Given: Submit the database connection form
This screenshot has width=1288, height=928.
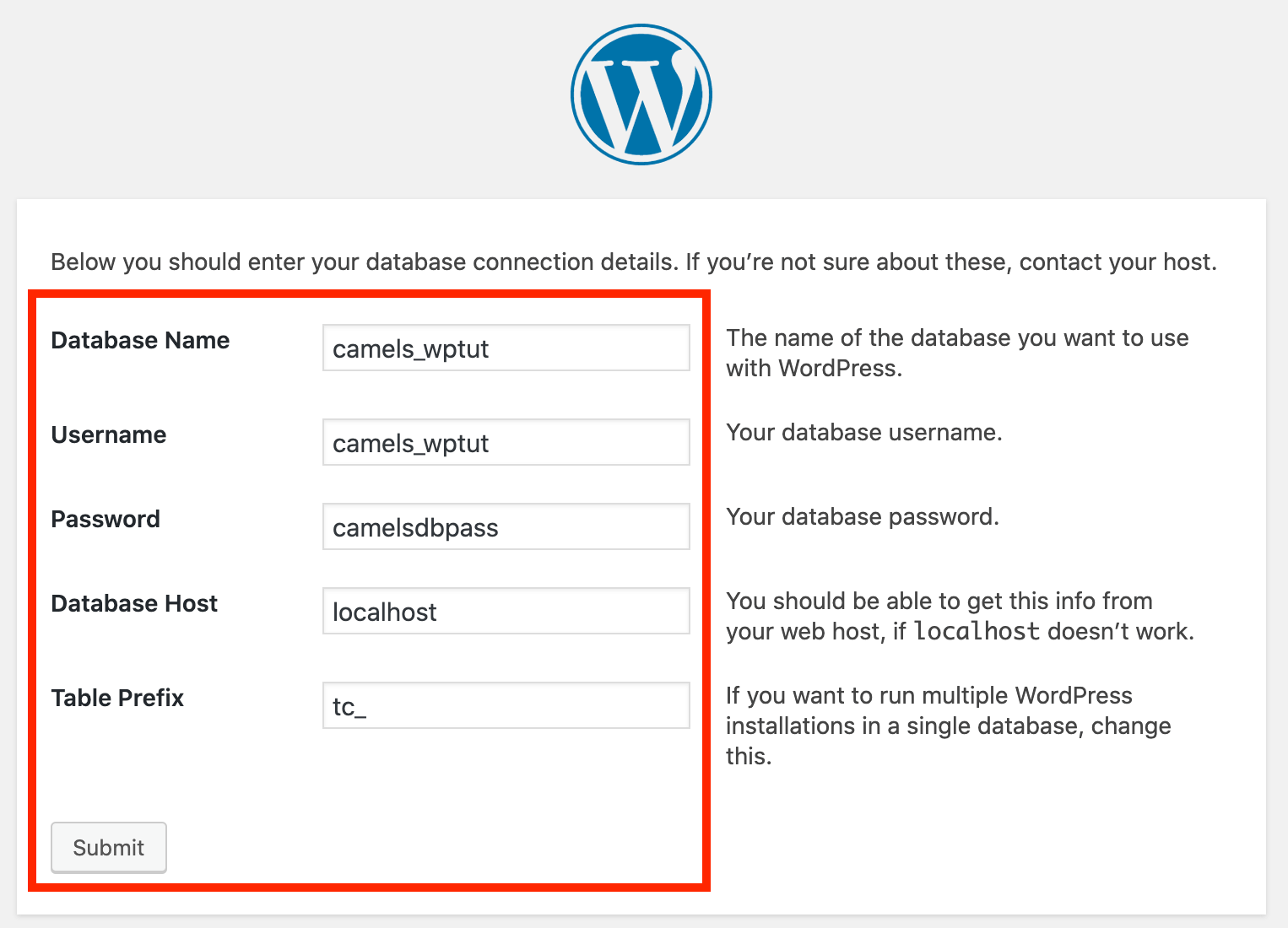Looking at the screenshot, I should click(109, 847).
